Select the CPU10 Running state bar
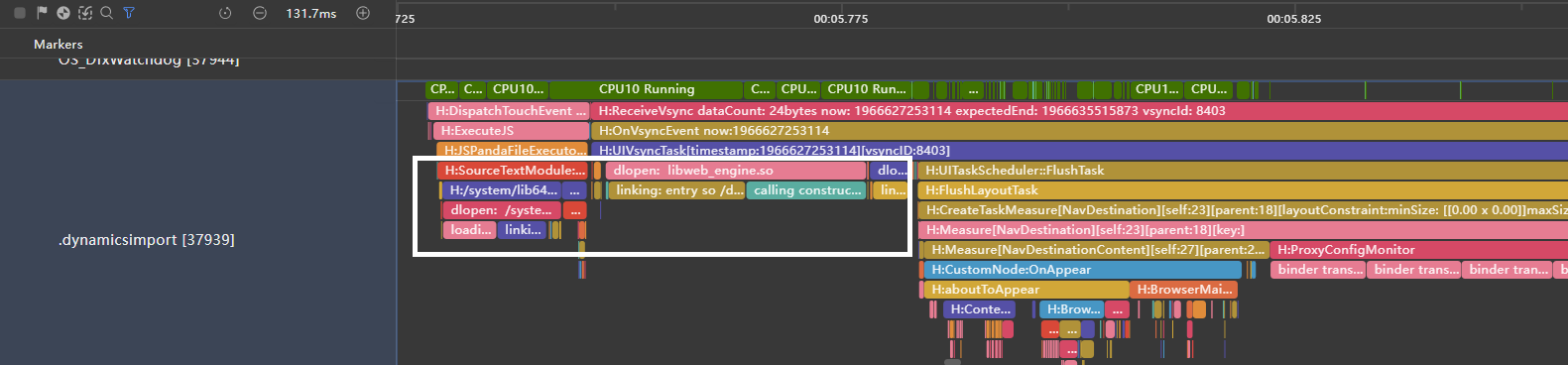Image resolution: width=1568 pixels, height=365 pixels. (x=646, y=89)
